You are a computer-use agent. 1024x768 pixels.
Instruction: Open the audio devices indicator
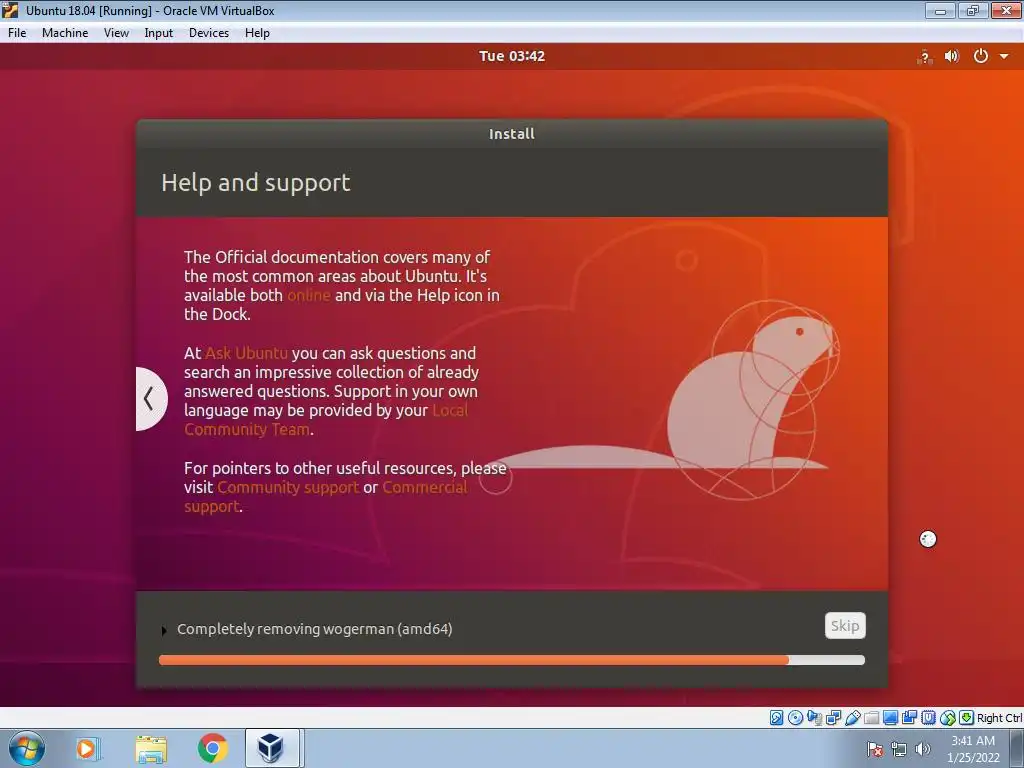[814, 718]
